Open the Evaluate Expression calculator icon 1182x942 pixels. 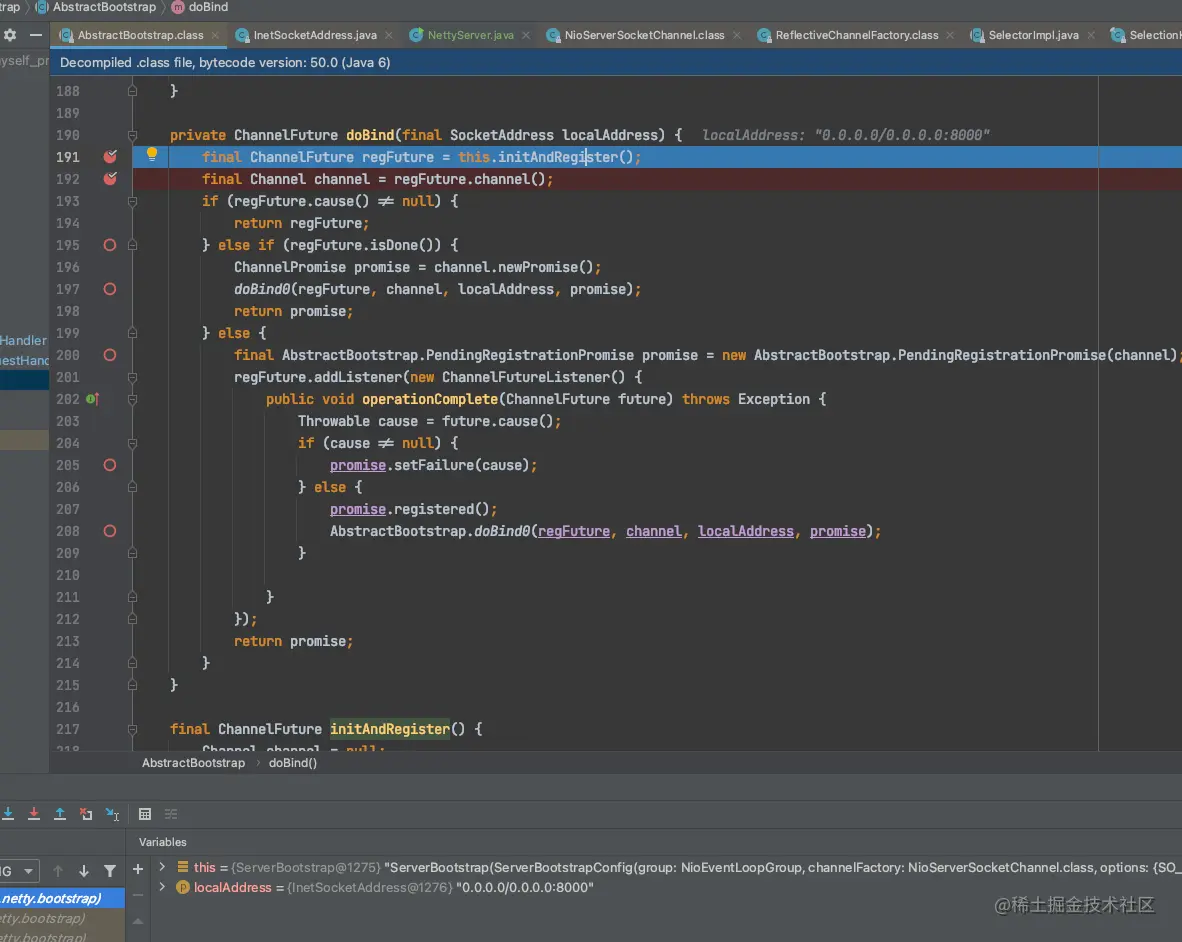145,814
